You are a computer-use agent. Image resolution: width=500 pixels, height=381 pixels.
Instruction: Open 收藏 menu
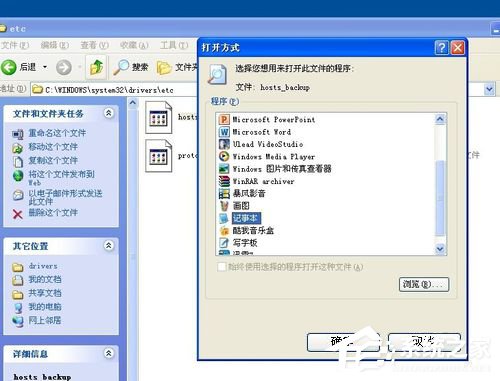click(x=134, y=45)
